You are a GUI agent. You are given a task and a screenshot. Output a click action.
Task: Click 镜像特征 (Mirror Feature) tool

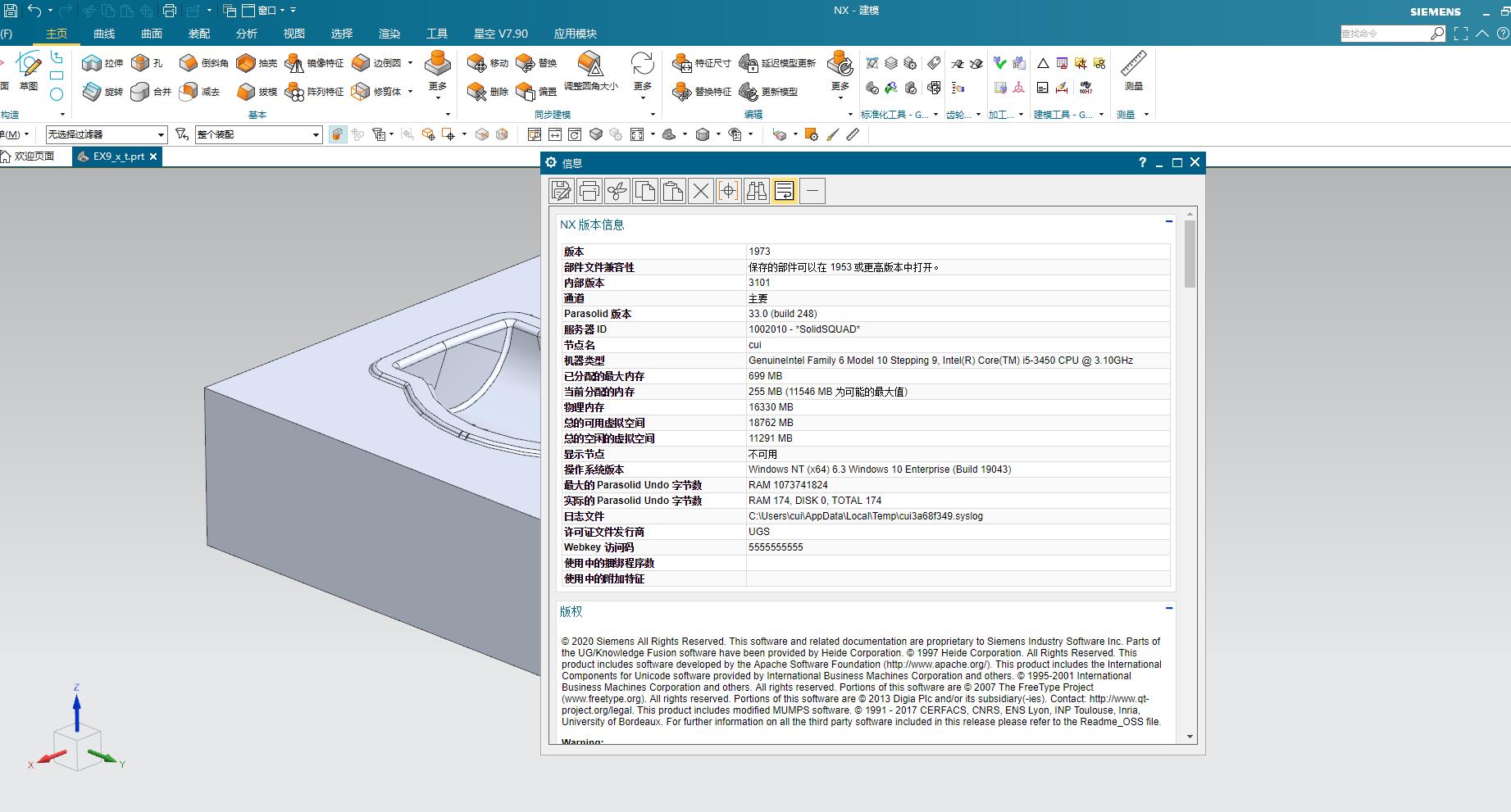coord(314,63)
